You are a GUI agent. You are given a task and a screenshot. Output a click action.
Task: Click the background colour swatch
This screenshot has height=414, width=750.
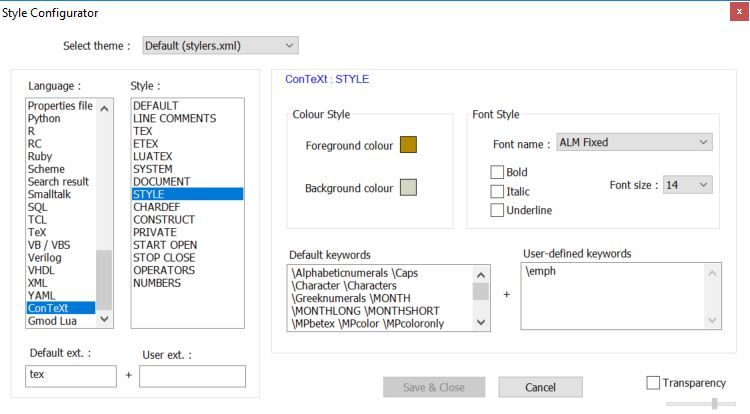[407, 187]
